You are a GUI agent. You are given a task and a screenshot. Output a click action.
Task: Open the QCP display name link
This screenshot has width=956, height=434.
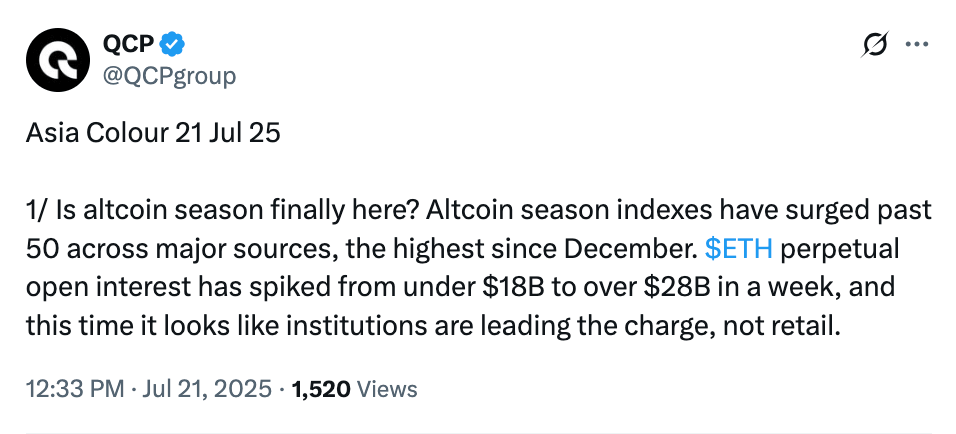(126, 44)
